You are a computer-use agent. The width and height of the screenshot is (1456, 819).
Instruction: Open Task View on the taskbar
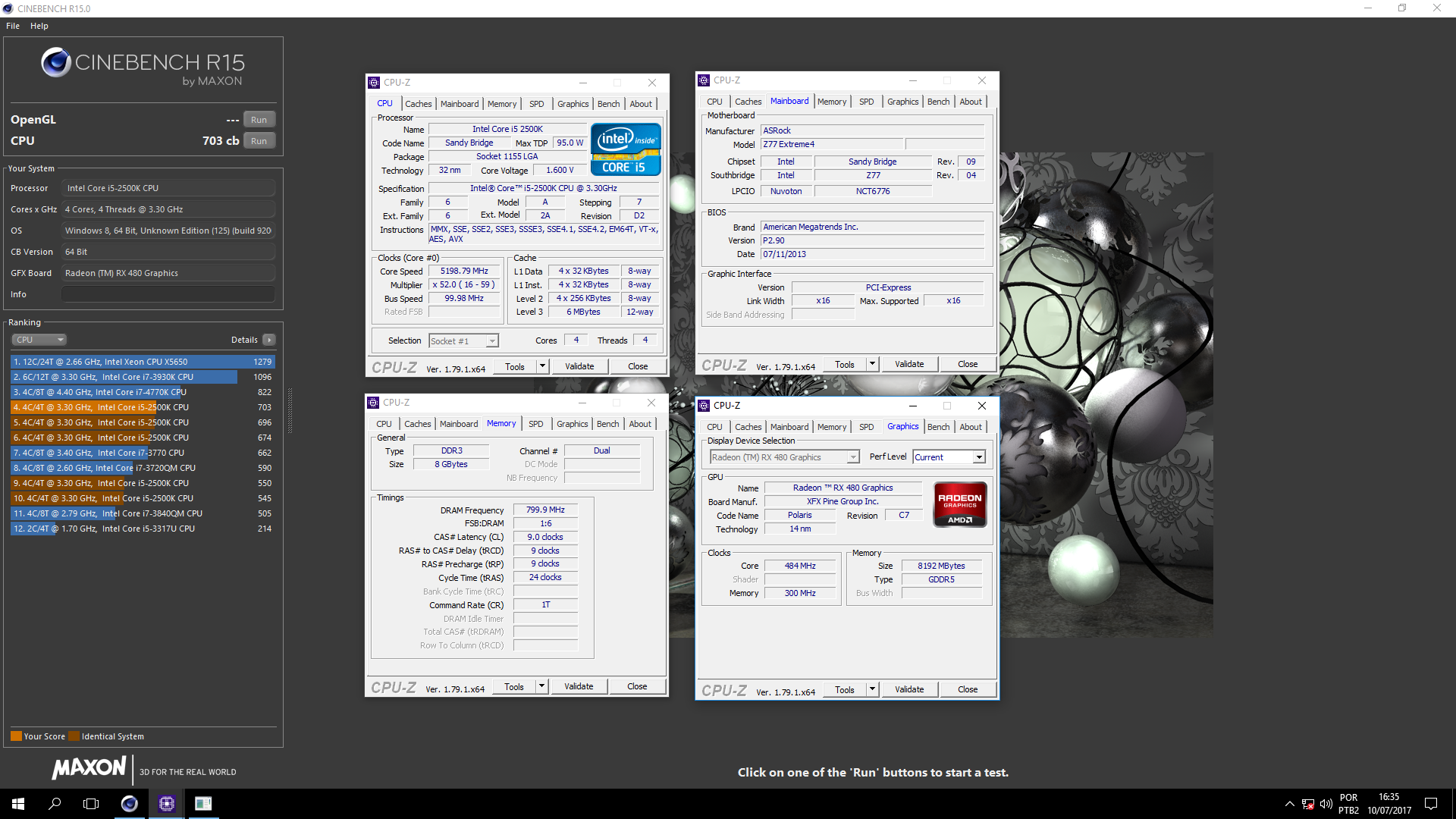click(91, 804)
